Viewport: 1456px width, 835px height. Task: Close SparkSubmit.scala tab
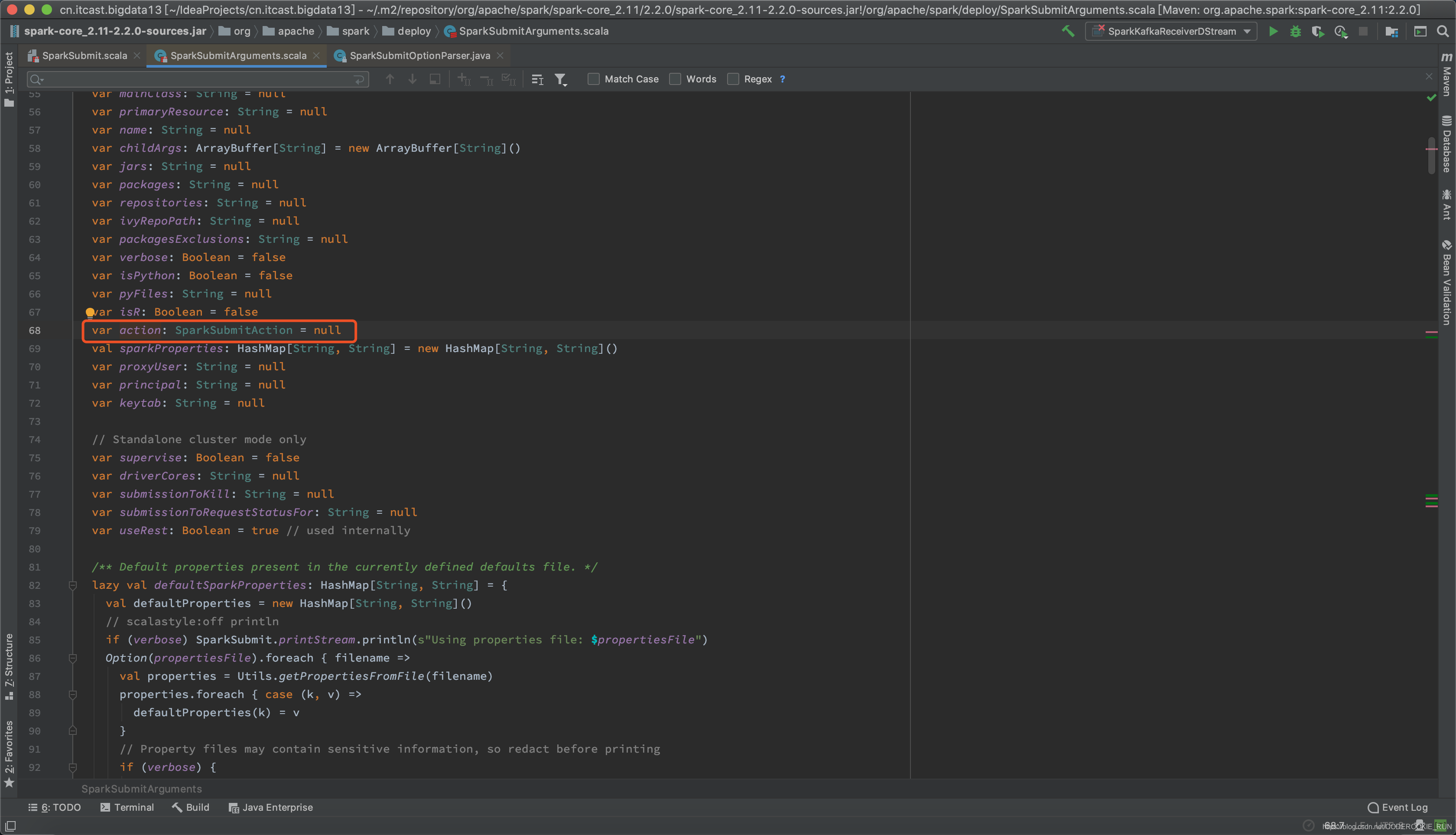[136, 55]
